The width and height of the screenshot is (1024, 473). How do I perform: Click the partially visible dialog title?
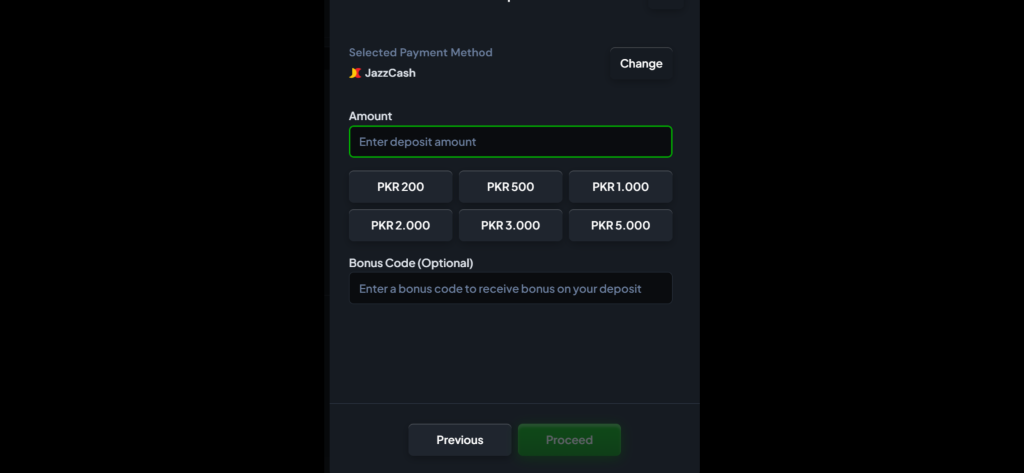pos(510,2)
